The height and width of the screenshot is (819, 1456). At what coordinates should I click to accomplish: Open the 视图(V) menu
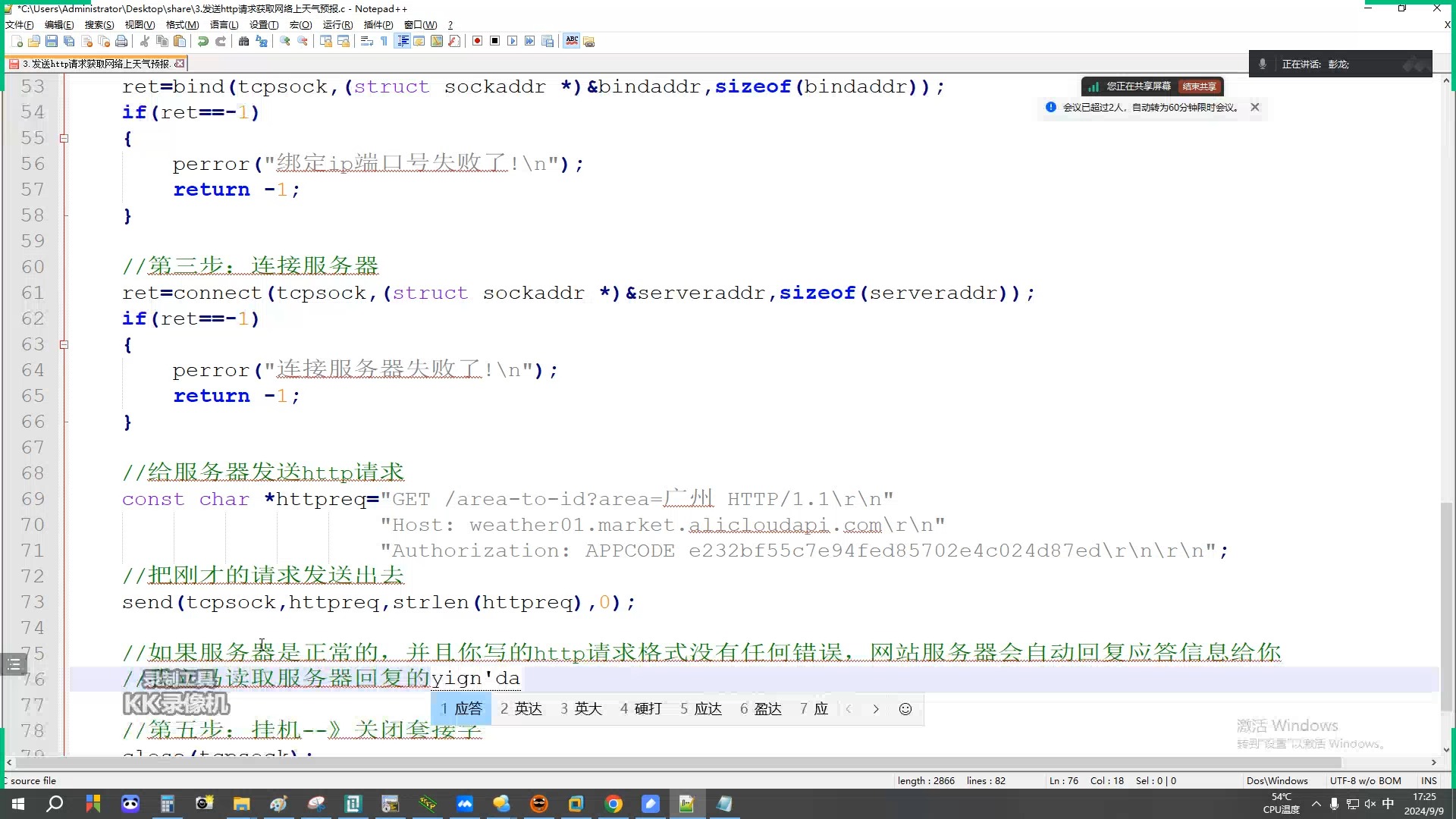[140, 24]
